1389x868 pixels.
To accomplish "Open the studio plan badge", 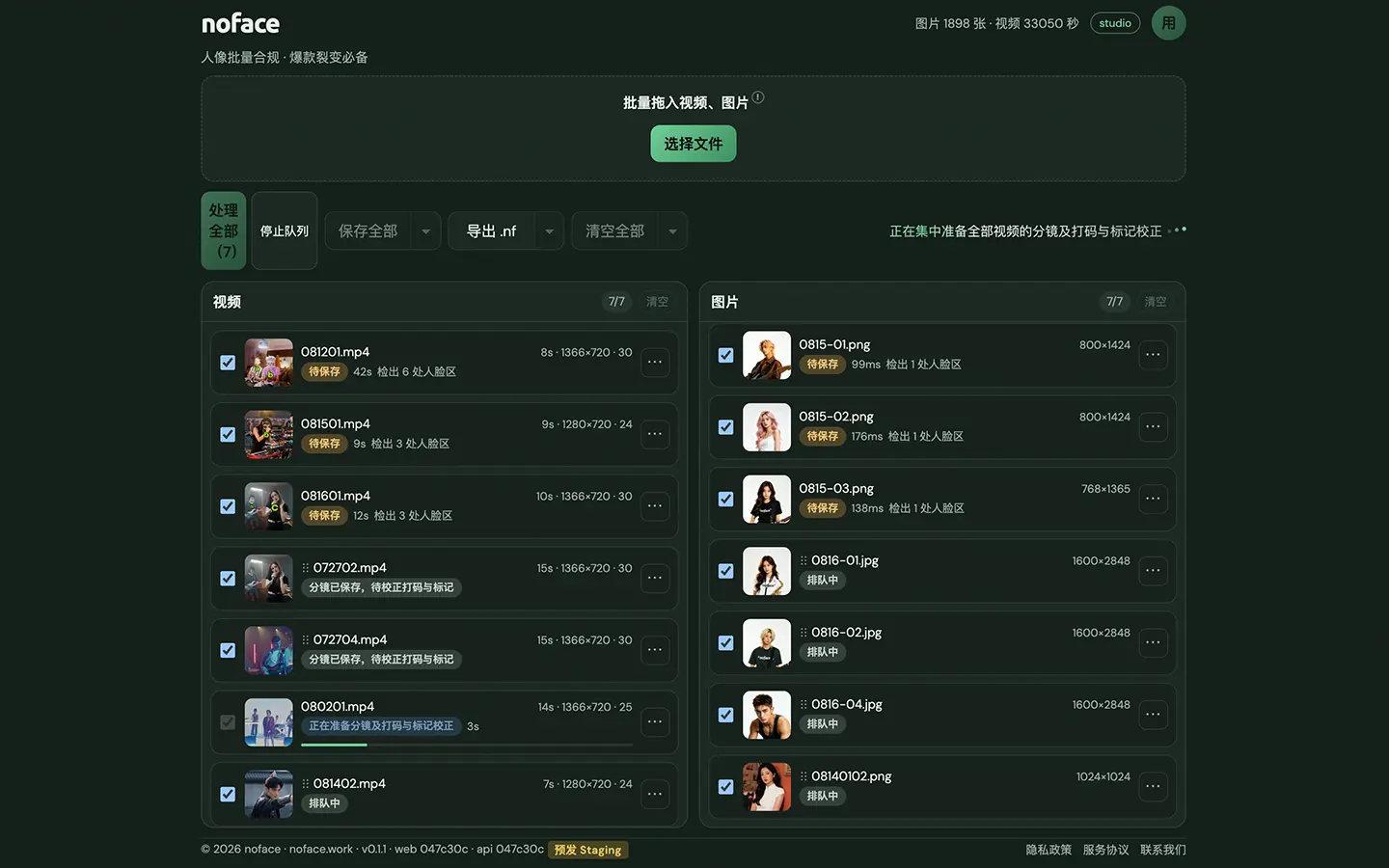I will 1115,23.
